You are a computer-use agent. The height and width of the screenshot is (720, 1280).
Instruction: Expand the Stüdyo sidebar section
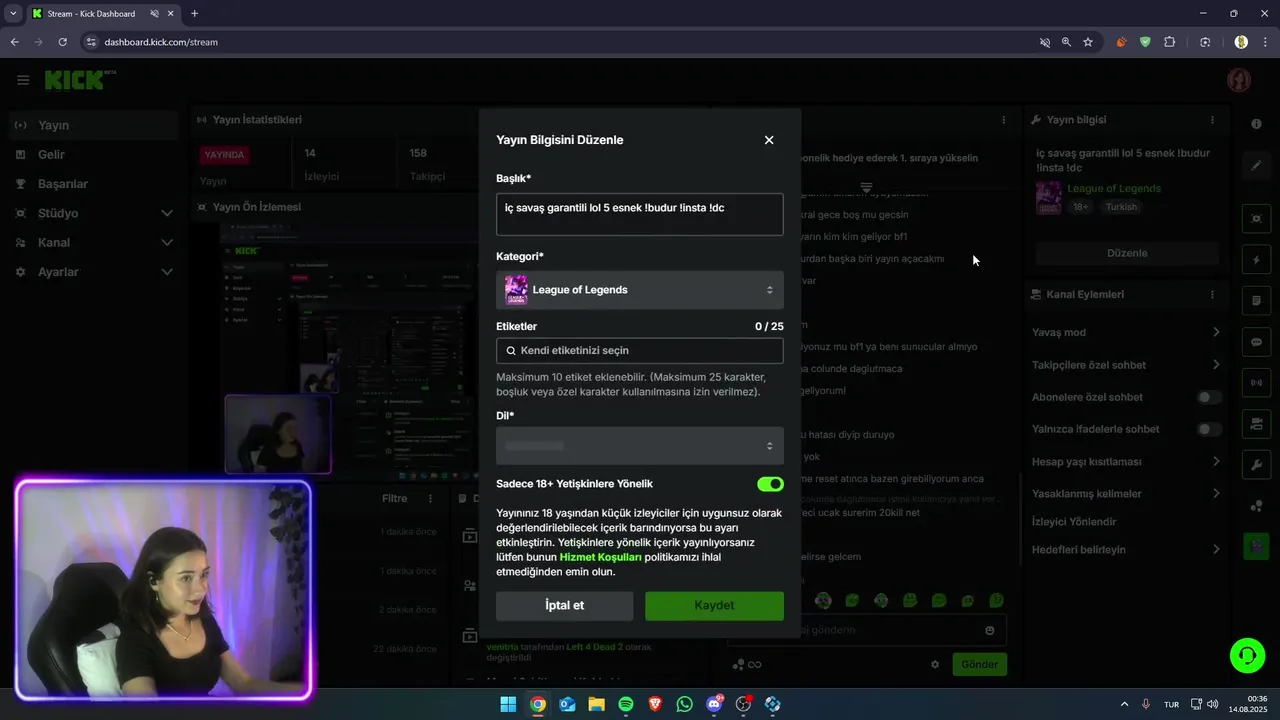pos(92,213)
